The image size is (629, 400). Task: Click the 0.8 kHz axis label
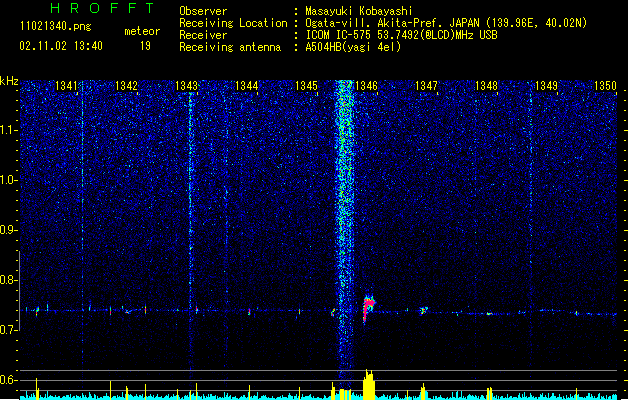coord(8,280)
